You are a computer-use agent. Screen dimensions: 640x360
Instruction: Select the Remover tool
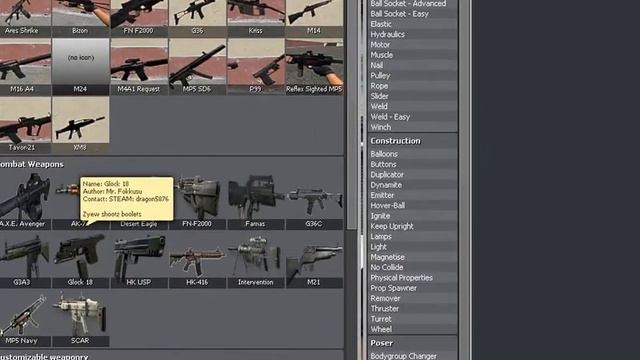tap(412, 298)
